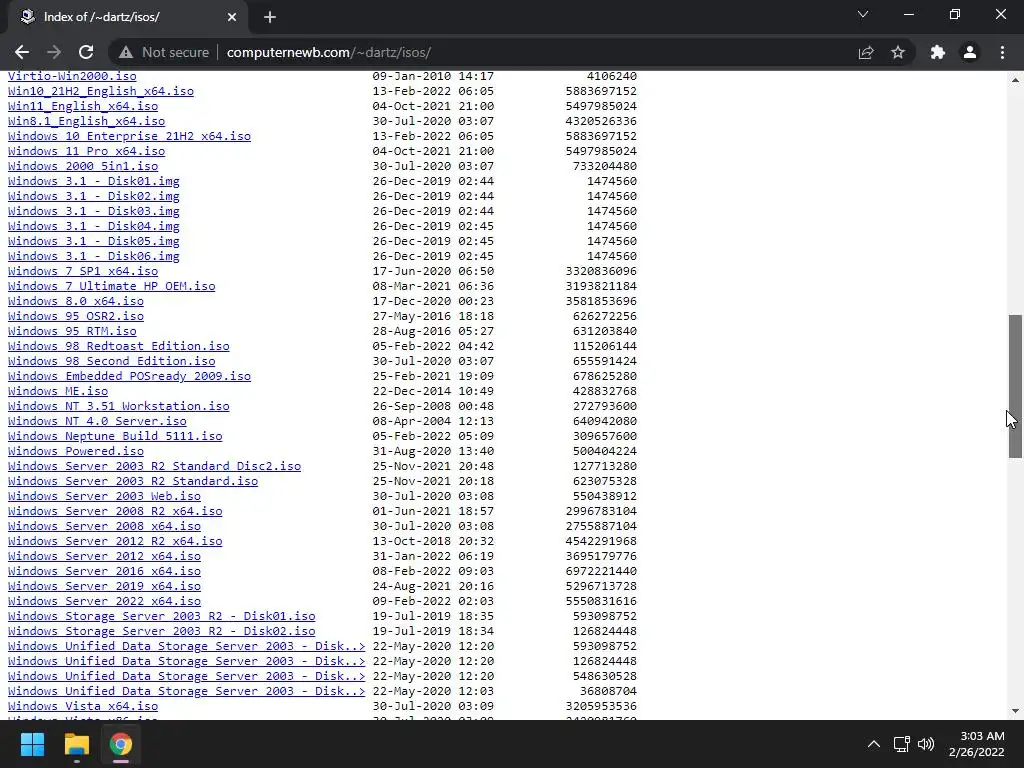Open Windows Storage Server 2003 R2 - Disk01.iso
1024x768 pixels.
click(x=161, y=617)
